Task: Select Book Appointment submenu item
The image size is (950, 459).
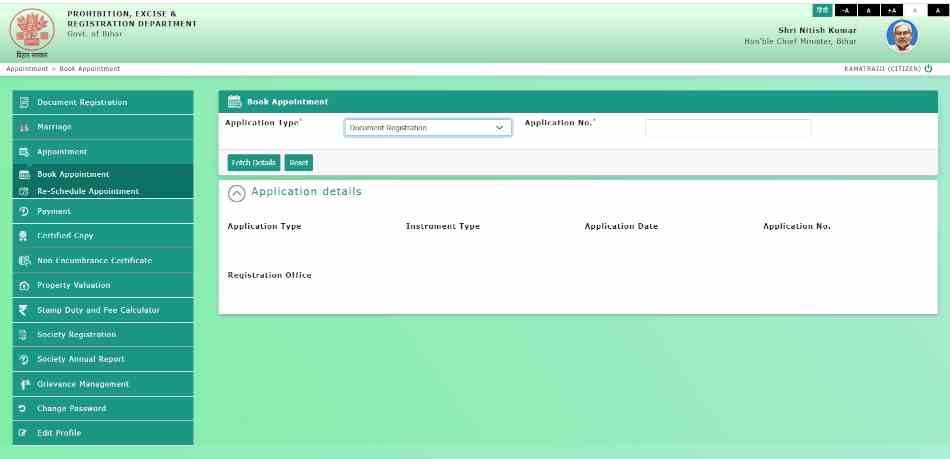Action: coord(103,174)
